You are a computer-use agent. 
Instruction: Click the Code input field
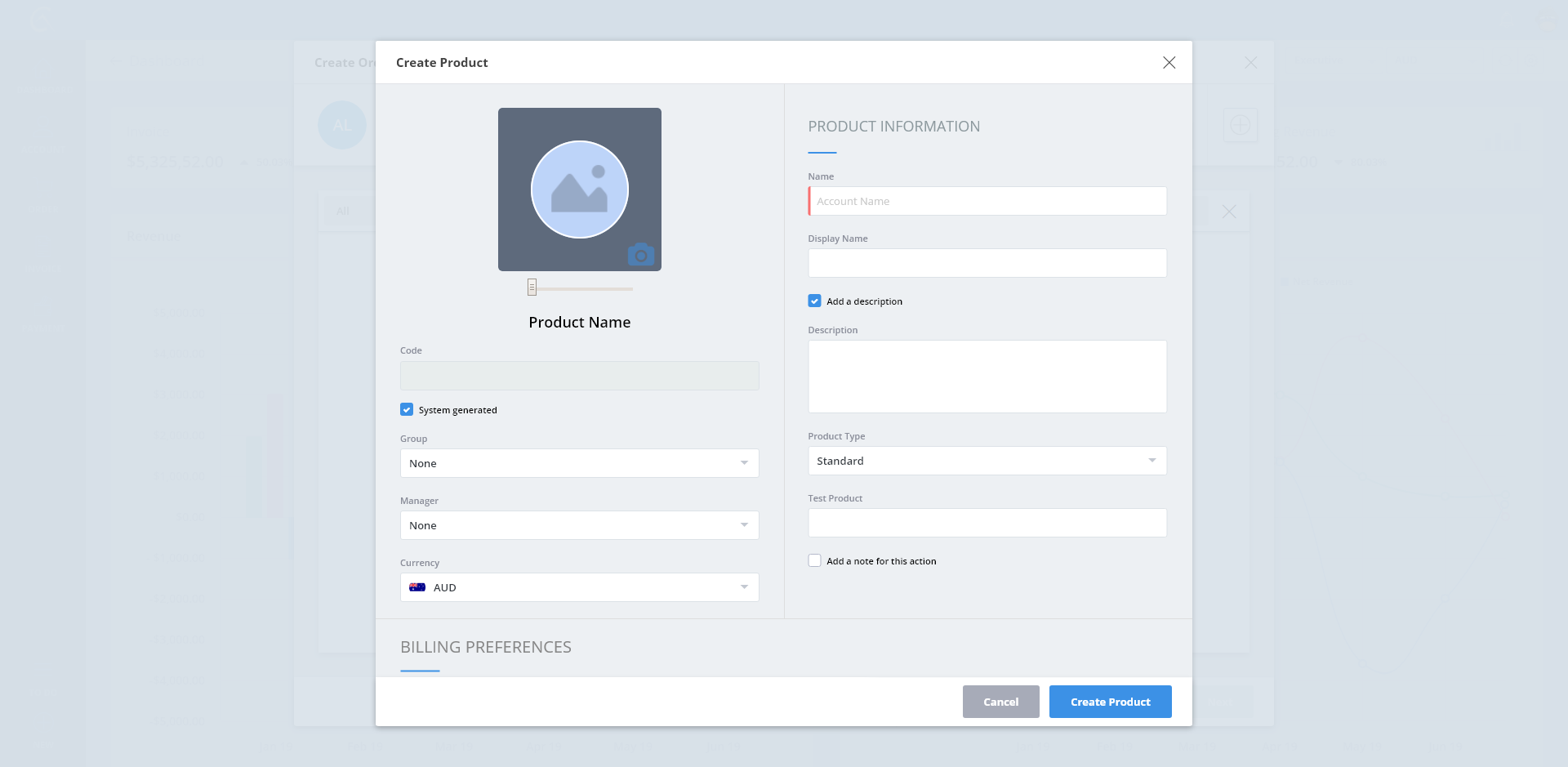pos(579,376)
